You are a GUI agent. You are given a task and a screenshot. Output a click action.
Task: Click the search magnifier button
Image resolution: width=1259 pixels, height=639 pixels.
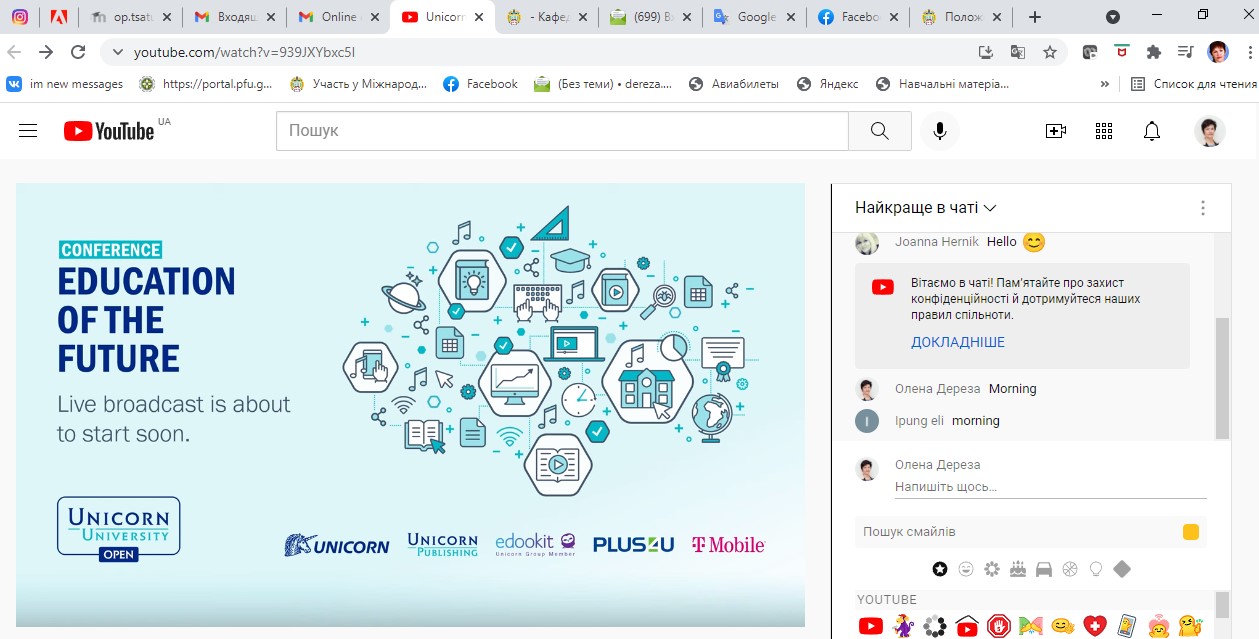tap(879, 131)
